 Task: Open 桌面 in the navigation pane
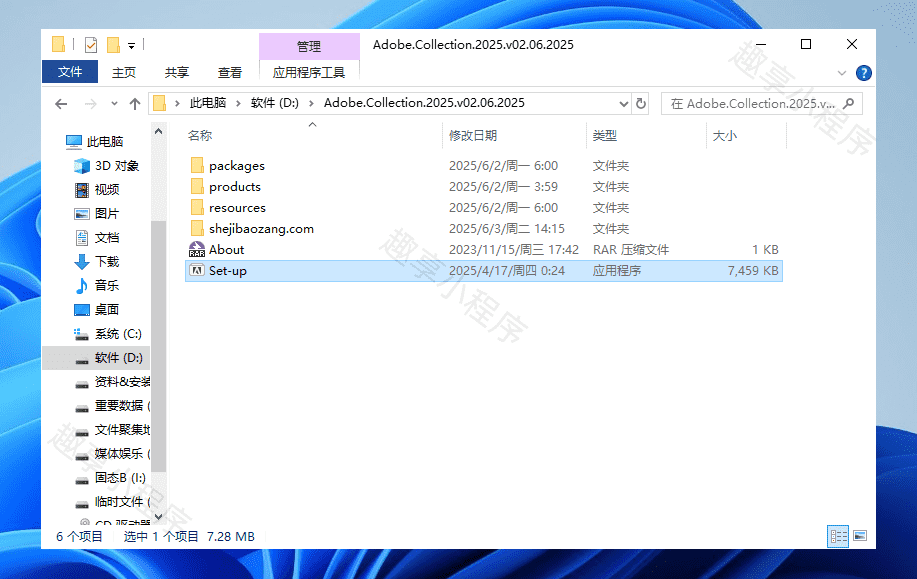pyautogui.click(x=107, y=309)
